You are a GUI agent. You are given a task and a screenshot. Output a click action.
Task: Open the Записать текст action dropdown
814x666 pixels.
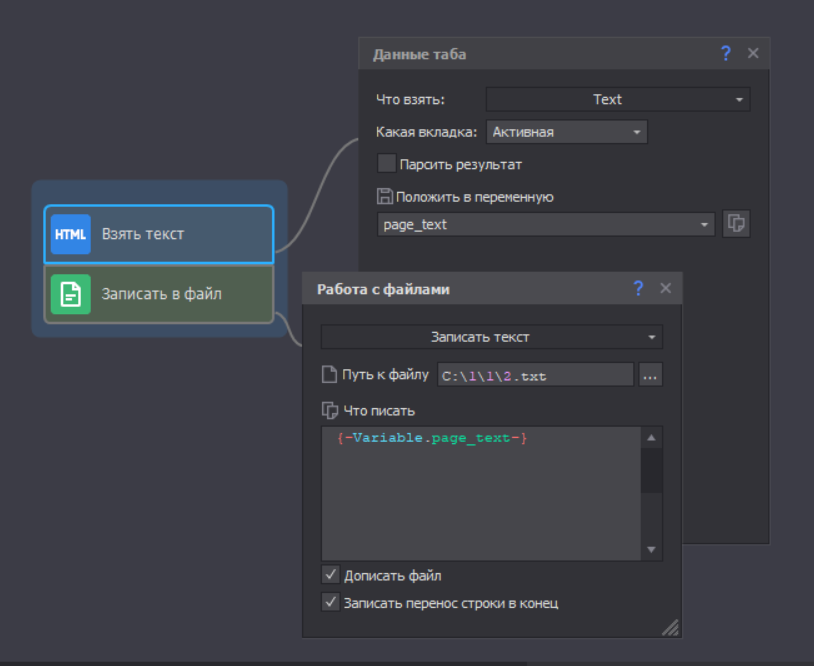point(492,337)
